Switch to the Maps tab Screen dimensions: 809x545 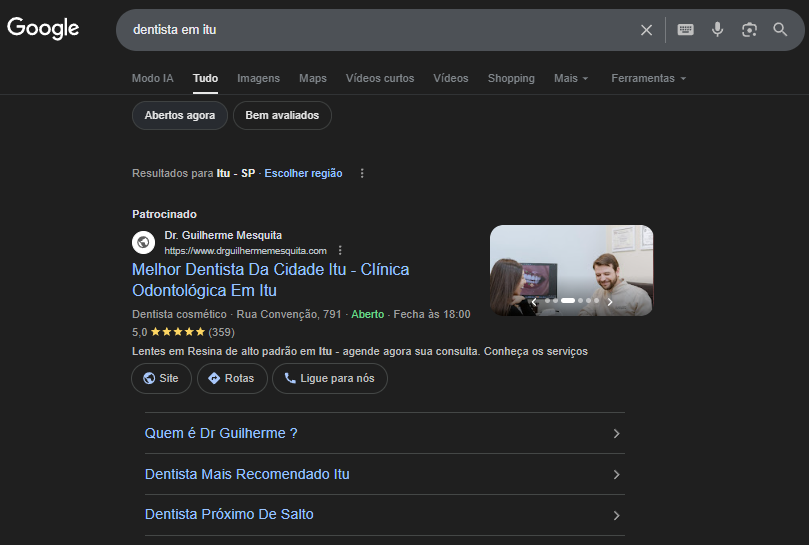[x=313, y=78]
